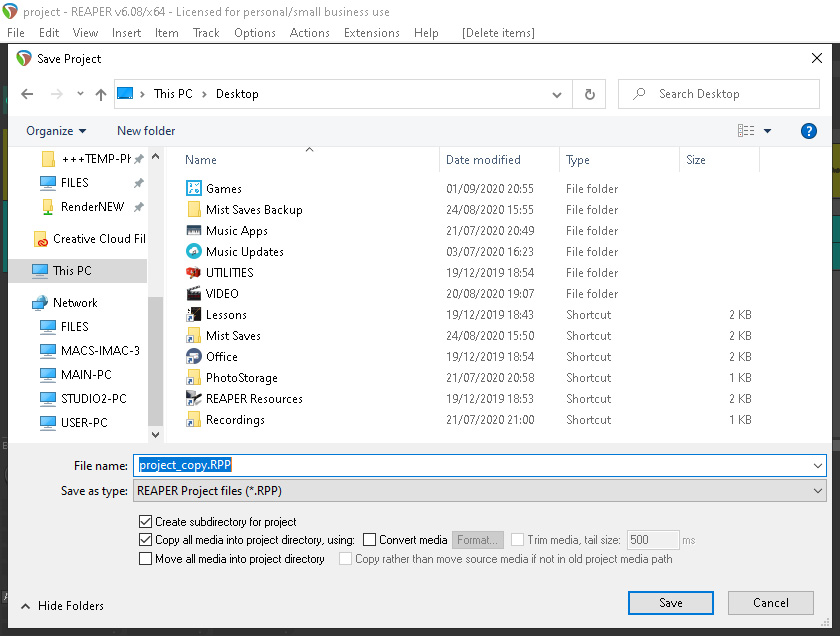The height and width of the screenshot is (636, 840).
Task: Click the This PC monitor icon in sidebar
Action: pyautogui.click(x=40, y=271)
